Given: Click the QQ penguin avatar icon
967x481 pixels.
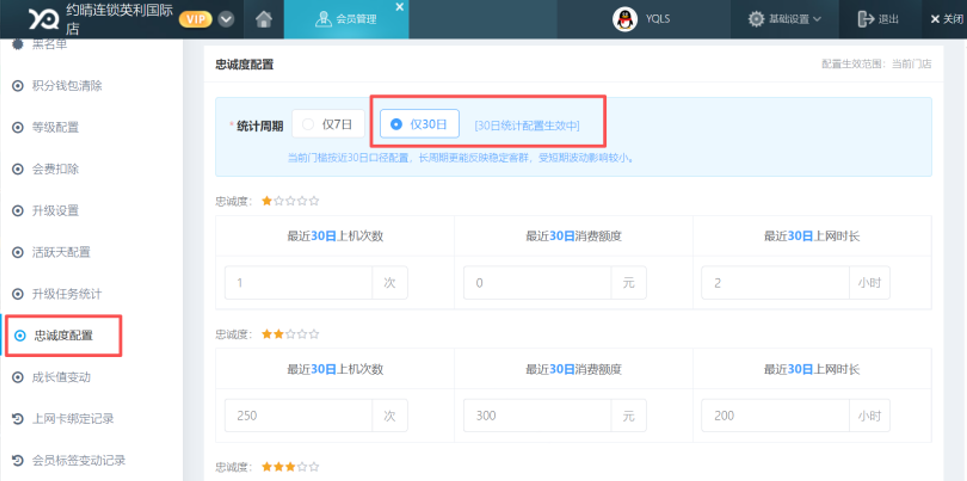Looking at the screenshot, I should (x=625, y=19).
